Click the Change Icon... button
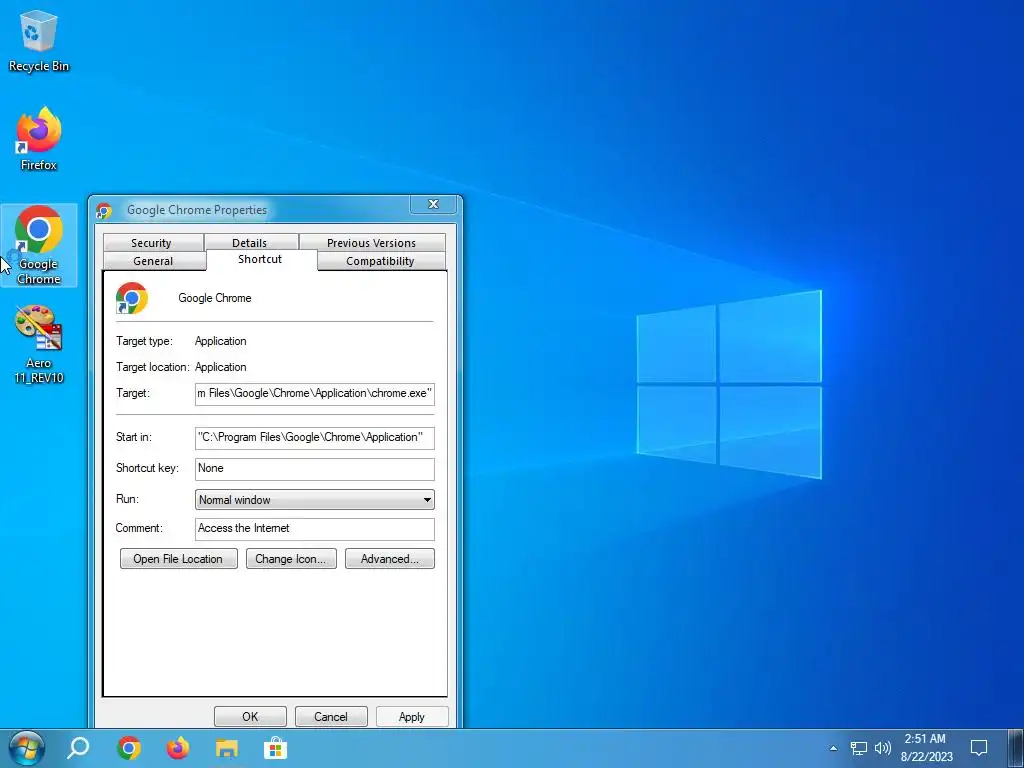The image size is (1024, 768). pos(291,559)
